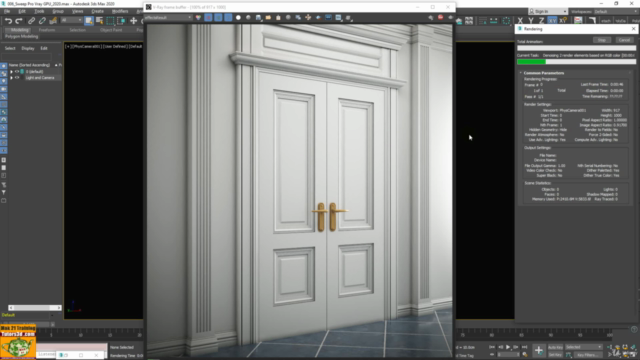Click the Play Animation button
Viewport: 640px width, 360px height.
click(508, 347)
